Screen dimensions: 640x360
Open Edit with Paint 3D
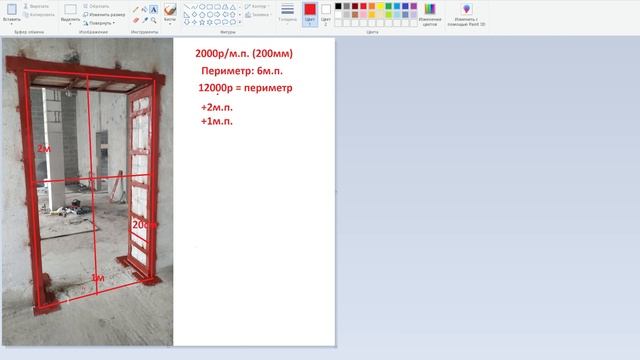[x=466, y=14]
